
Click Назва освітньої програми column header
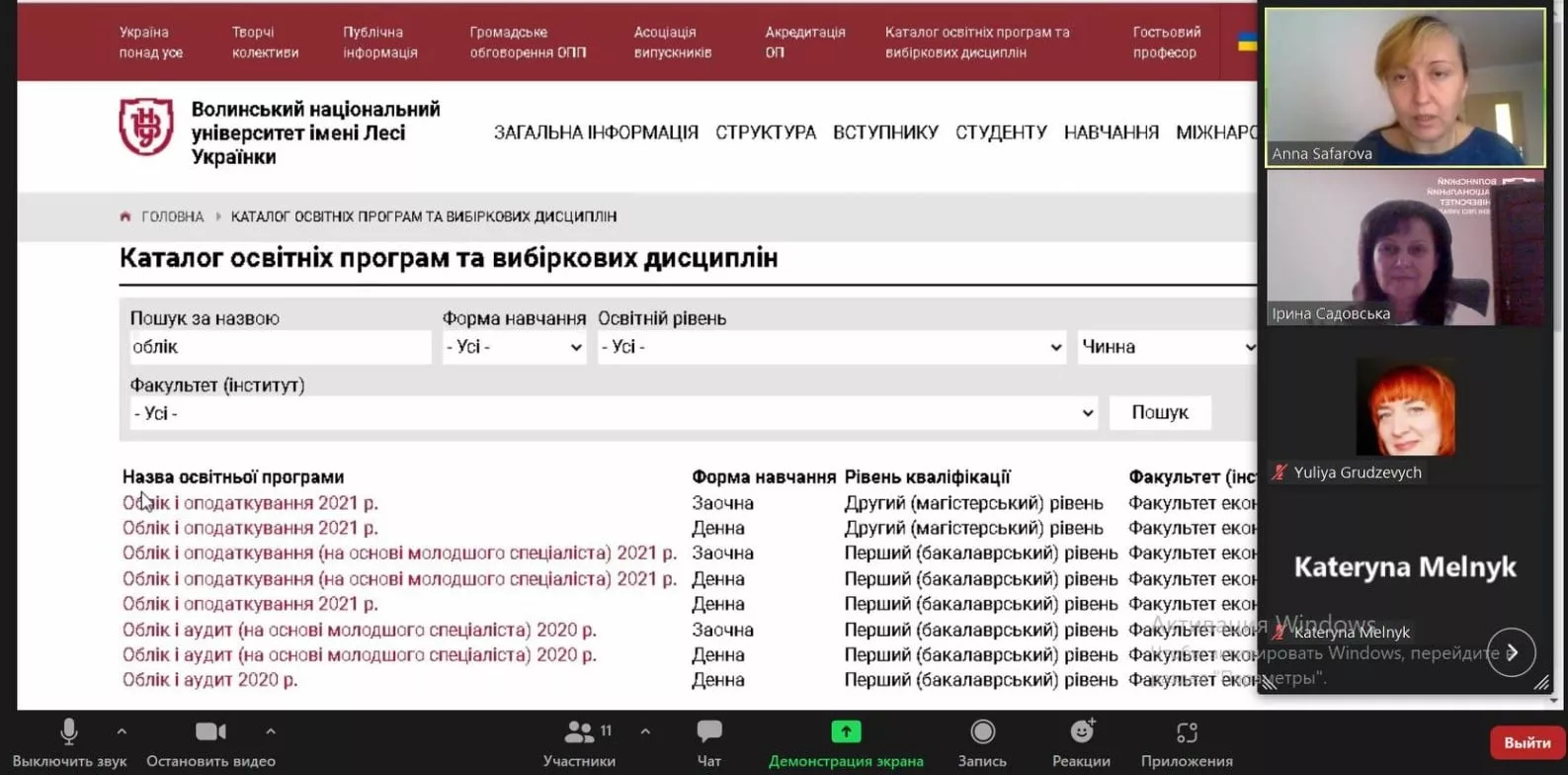click(233, 476)
